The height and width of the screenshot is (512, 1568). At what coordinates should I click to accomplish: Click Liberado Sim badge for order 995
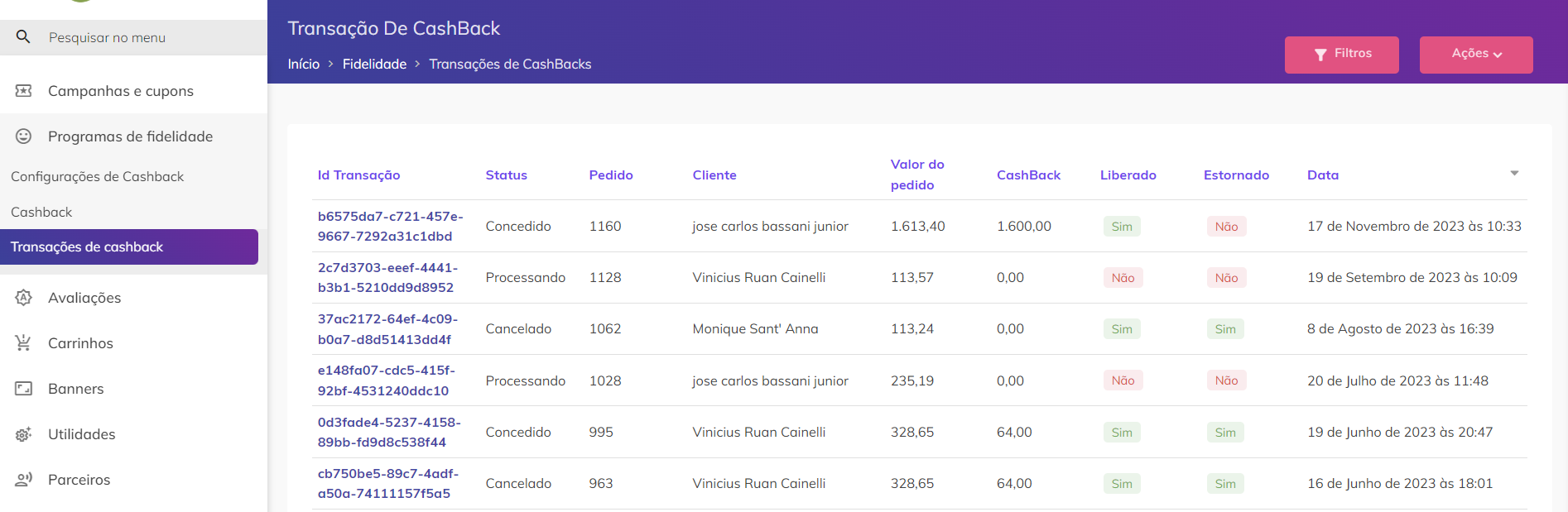[1122, 433]
